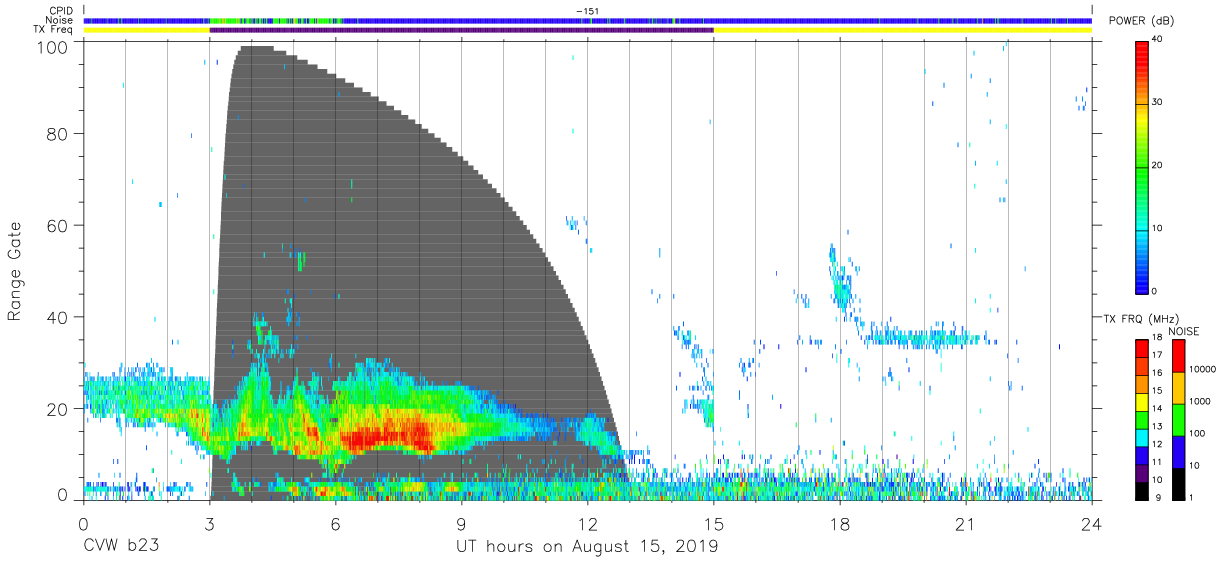Image resolution: width=1228 pixels, height=567 pixels.
Task: Click the power colorbar gradient
Action: [1143, 166]
